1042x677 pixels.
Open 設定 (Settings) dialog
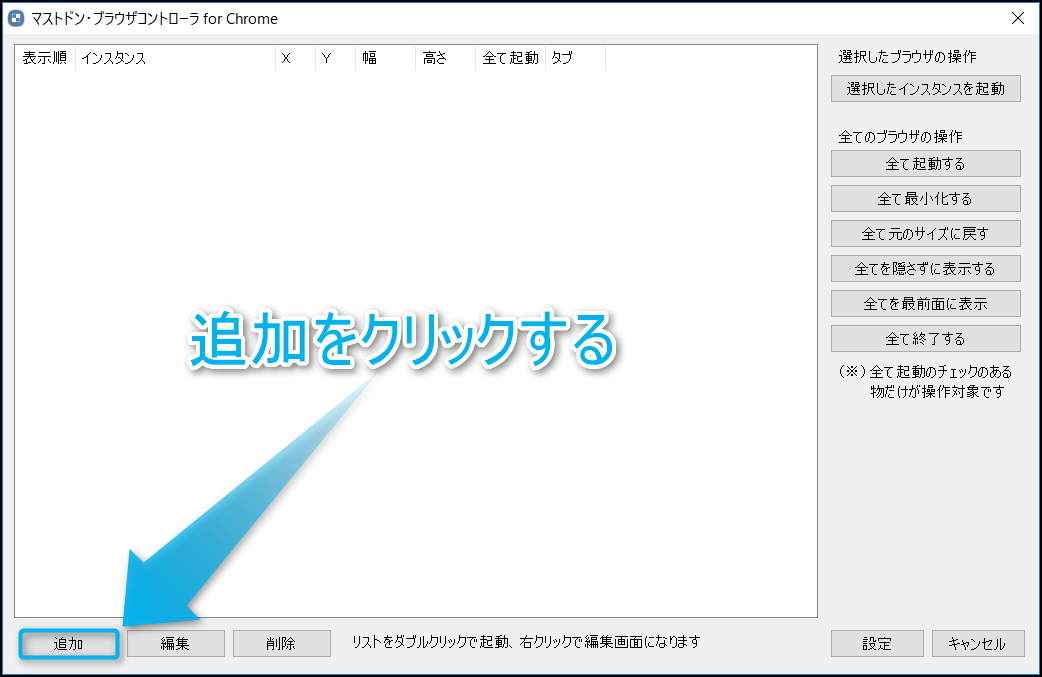tap(877, 644)
